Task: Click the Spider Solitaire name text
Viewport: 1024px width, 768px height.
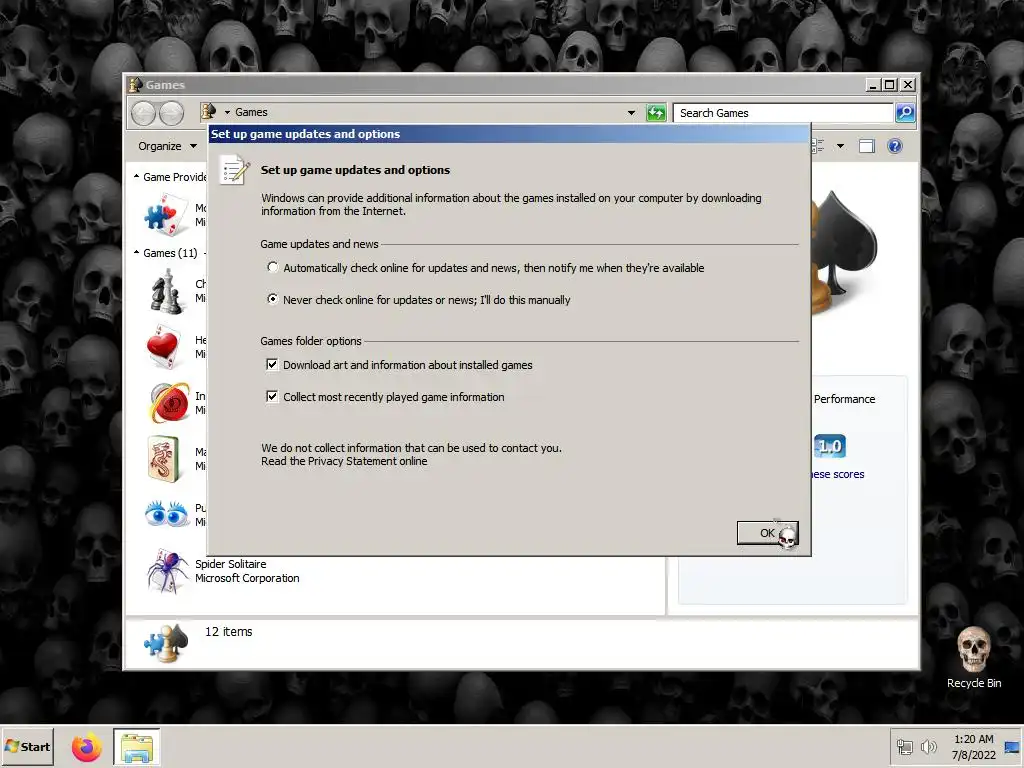Action: (231, 564)
